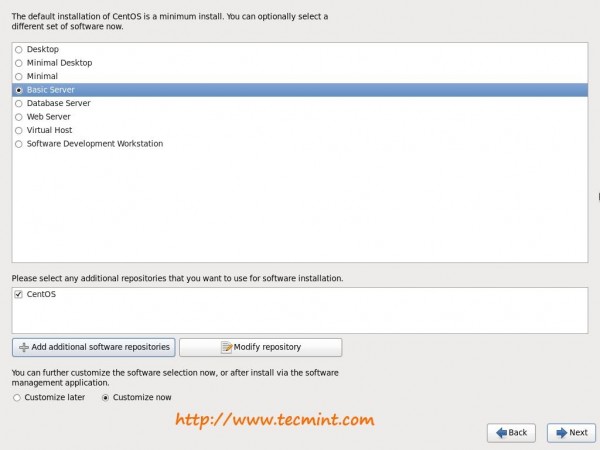Select the Desktop radio button
The image size is (600, 450).
click(x=19, y=49)
